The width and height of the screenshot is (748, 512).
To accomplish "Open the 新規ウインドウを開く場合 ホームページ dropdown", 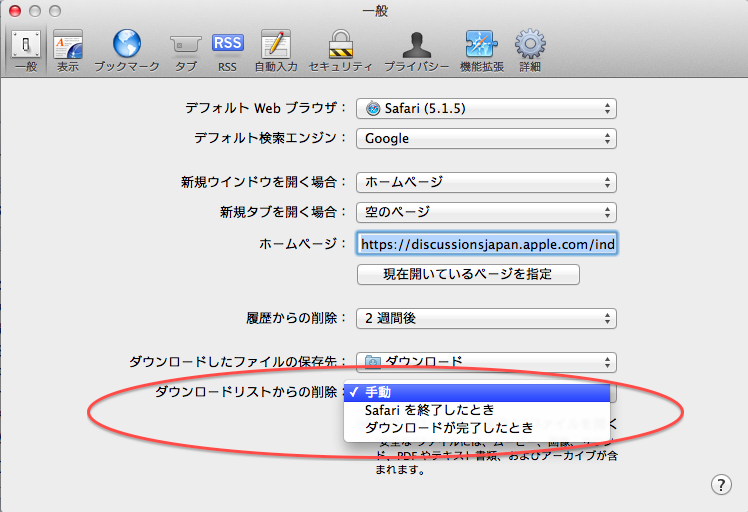I will (x=486, y=182).
